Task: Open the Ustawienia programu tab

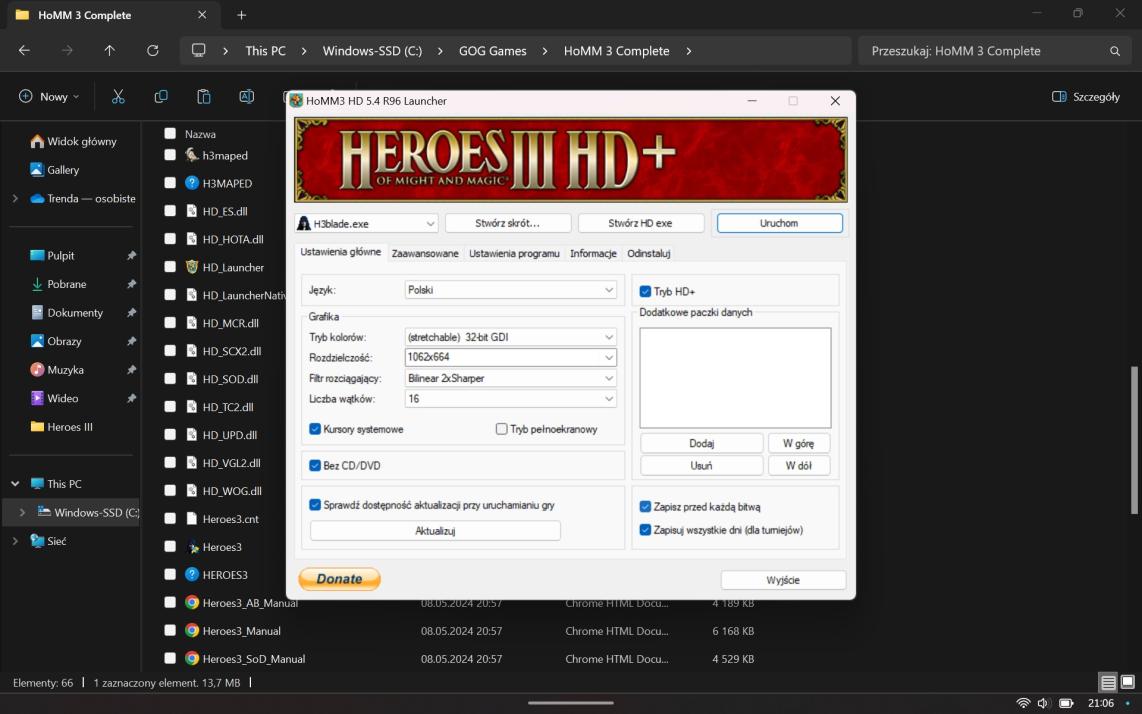Action: coord(514,254)
